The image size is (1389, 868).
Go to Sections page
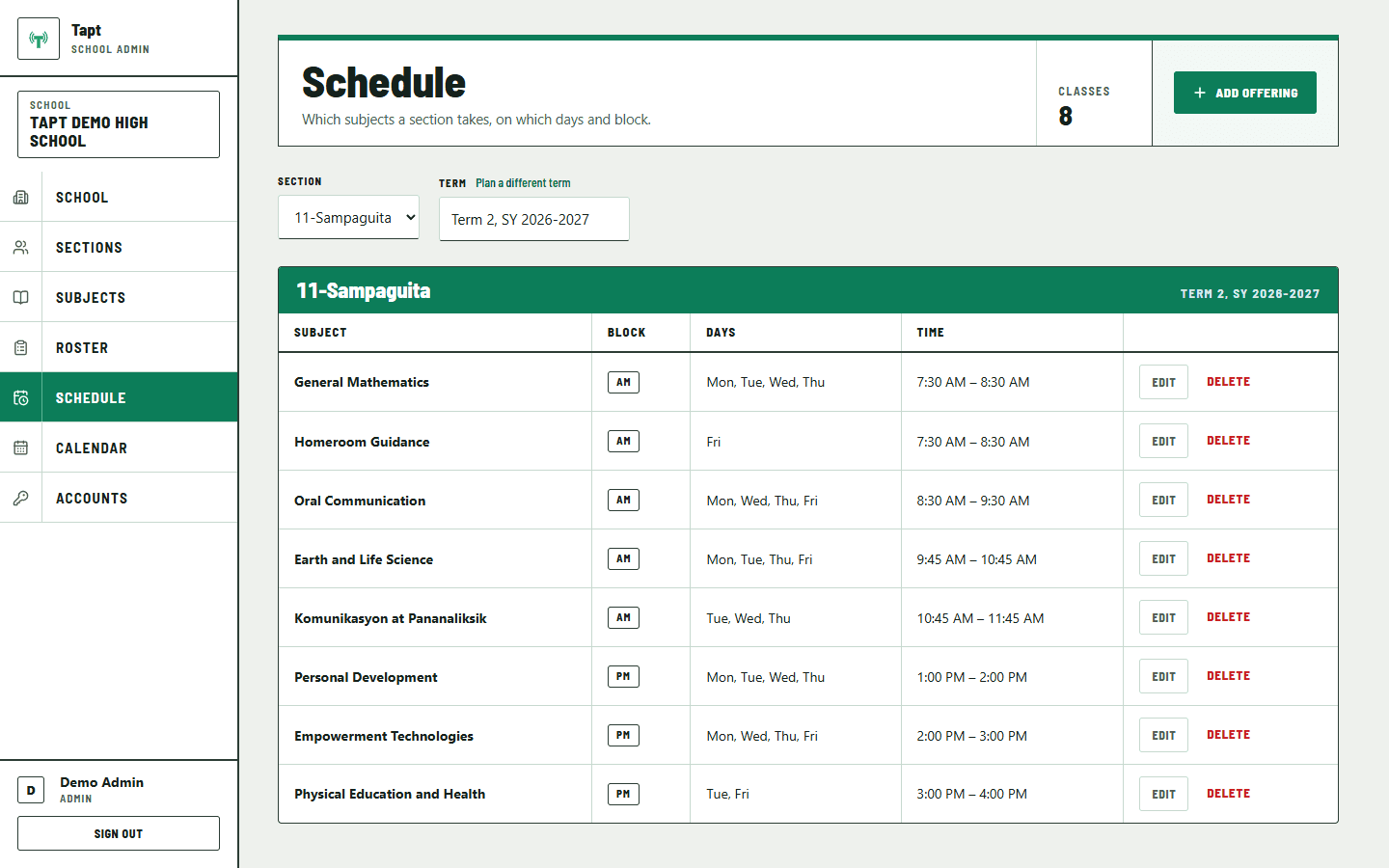119,248
